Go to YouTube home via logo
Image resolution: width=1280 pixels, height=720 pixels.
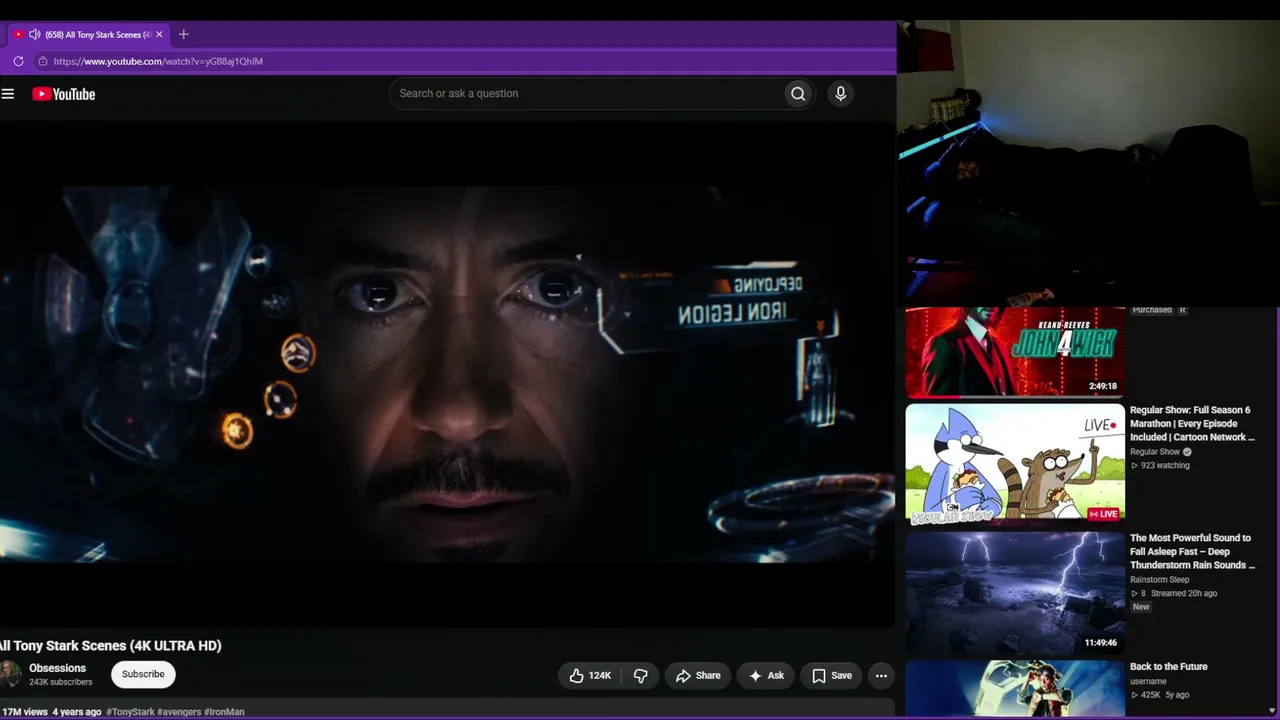[x=64, y=94]
